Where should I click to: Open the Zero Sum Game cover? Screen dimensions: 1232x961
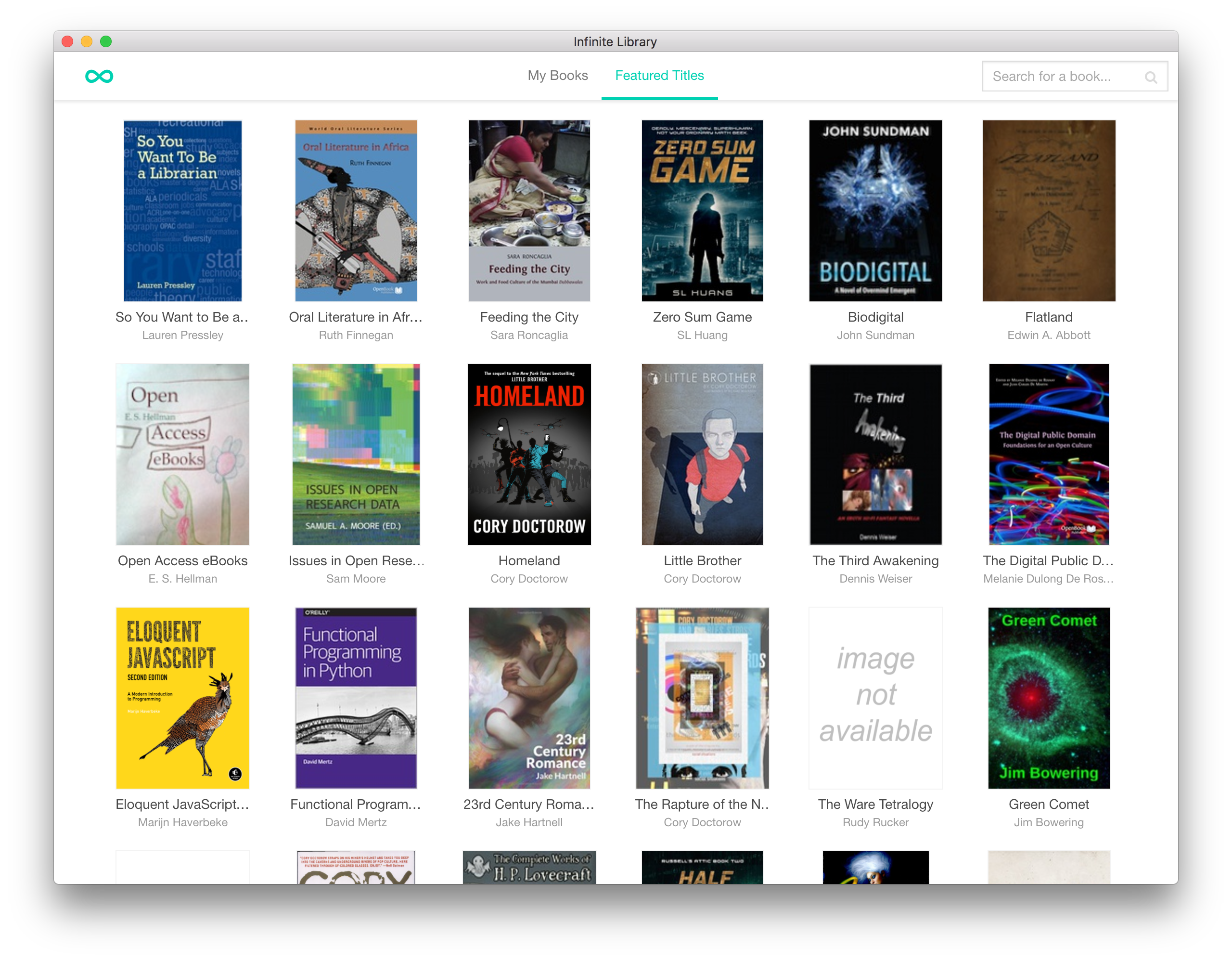point(702,210)
